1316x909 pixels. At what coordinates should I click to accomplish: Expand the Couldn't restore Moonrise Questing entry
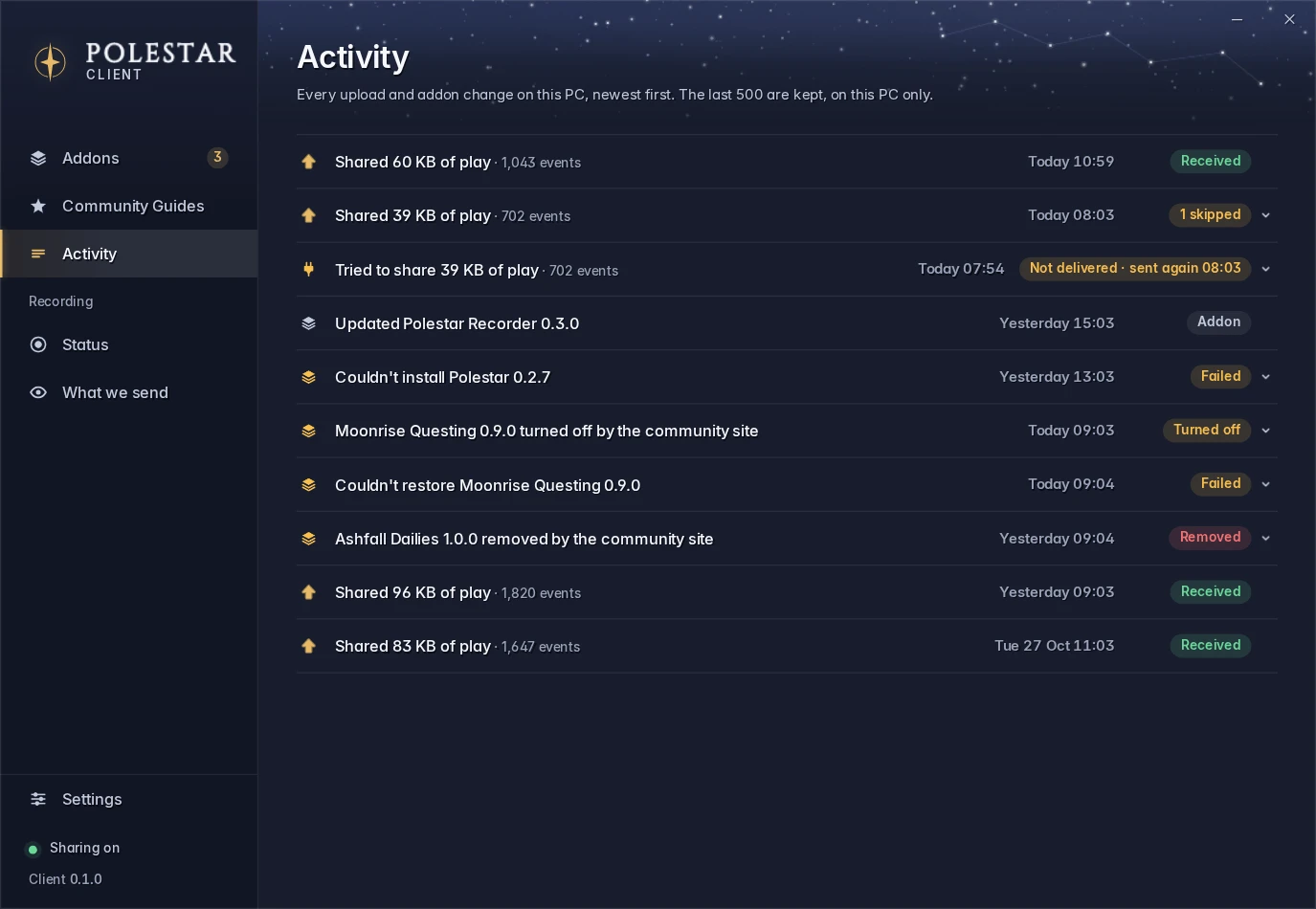(1266, 484)
